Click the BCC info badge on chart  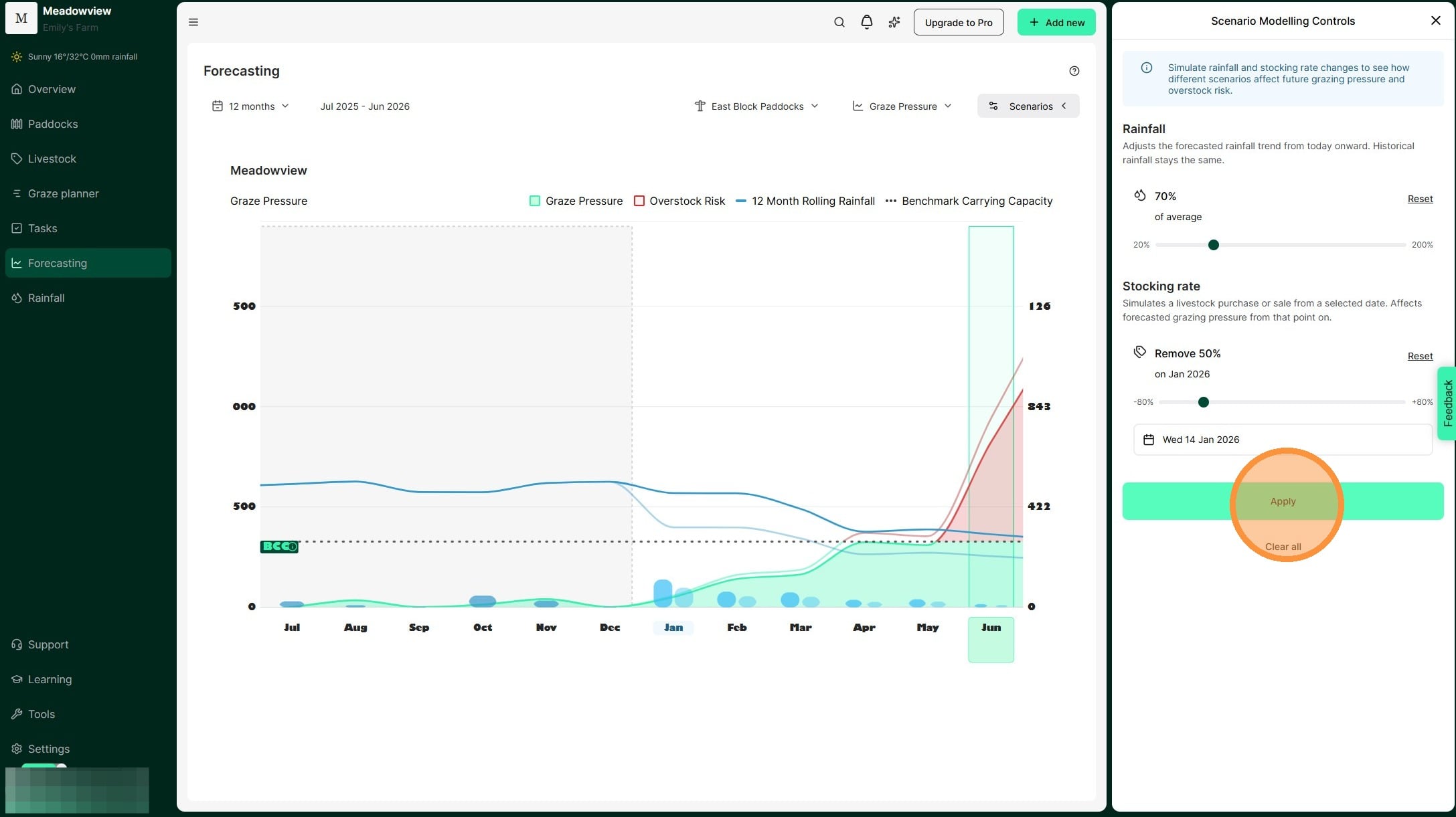[x=279, y=547]
